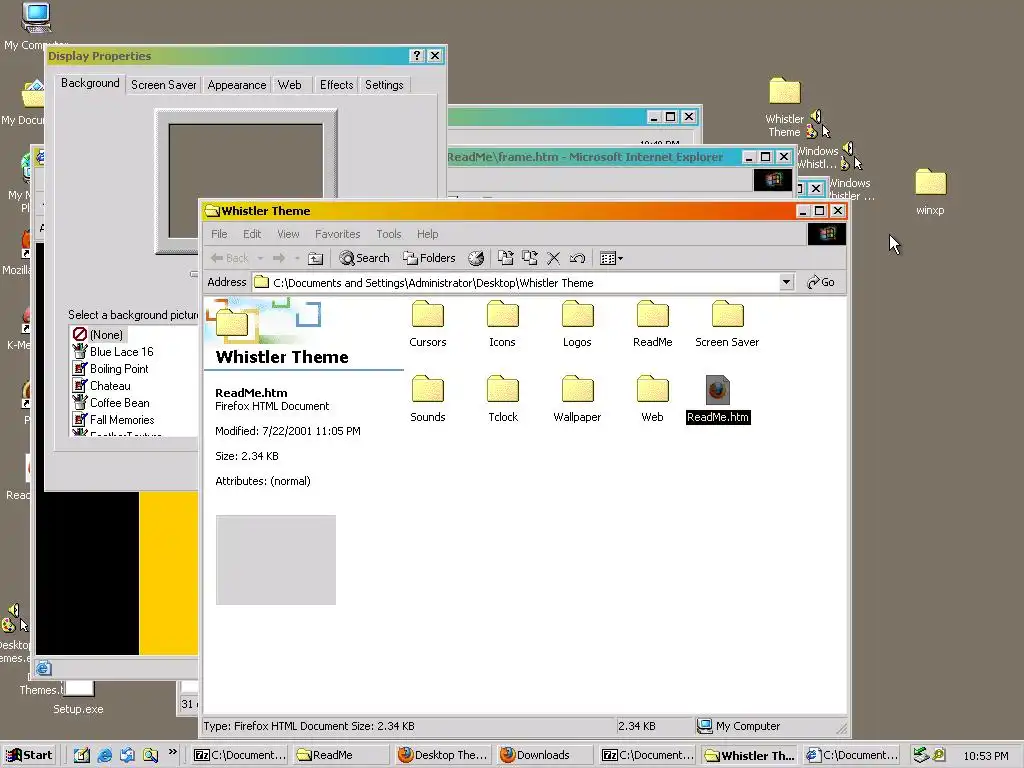Switch to the Settings tab
Image resolution: width=1024 pixels, height=768 pixels.
click(384, 85)
